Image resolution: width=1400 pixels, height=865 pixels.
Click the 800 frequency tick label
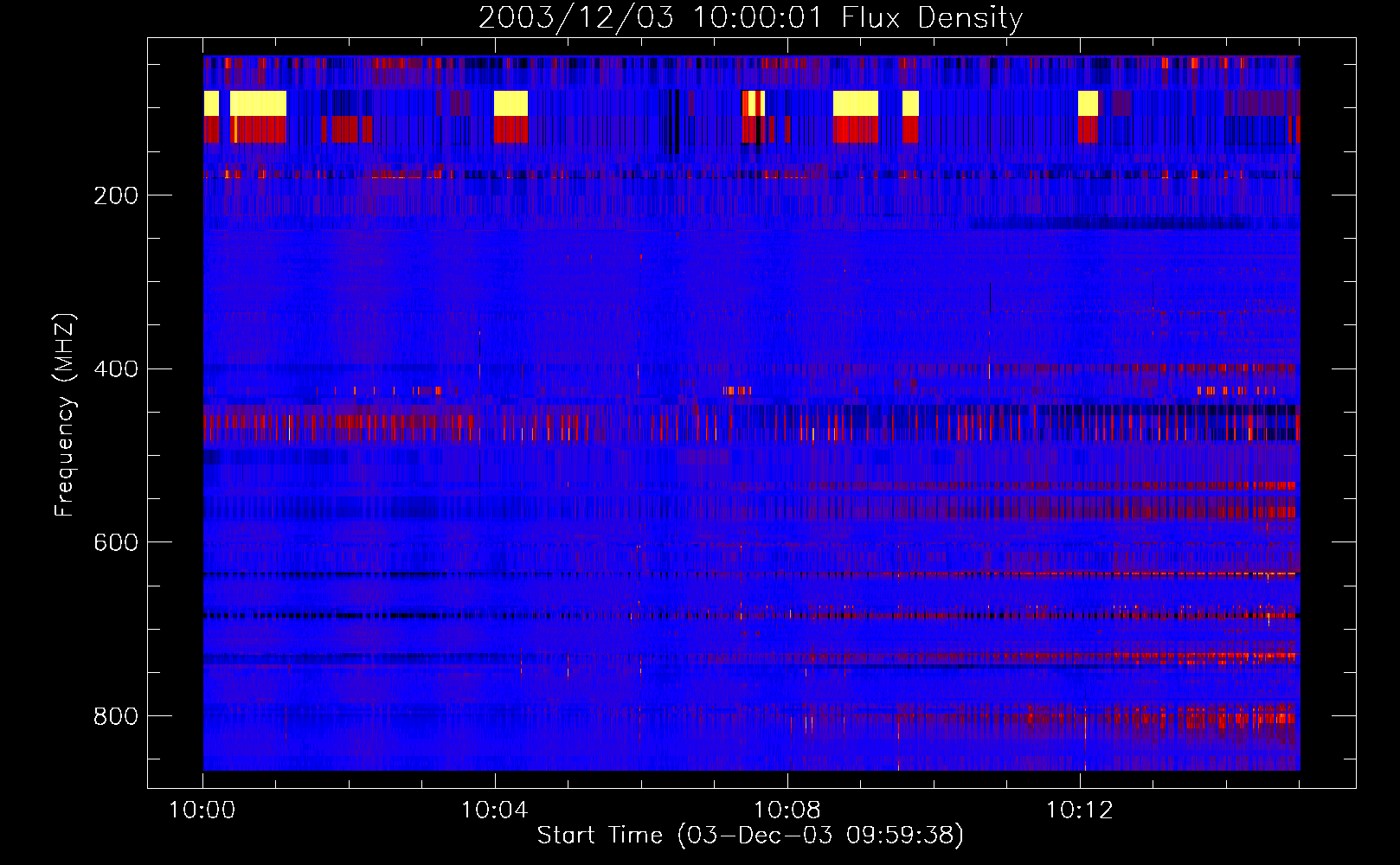point(116,716)
